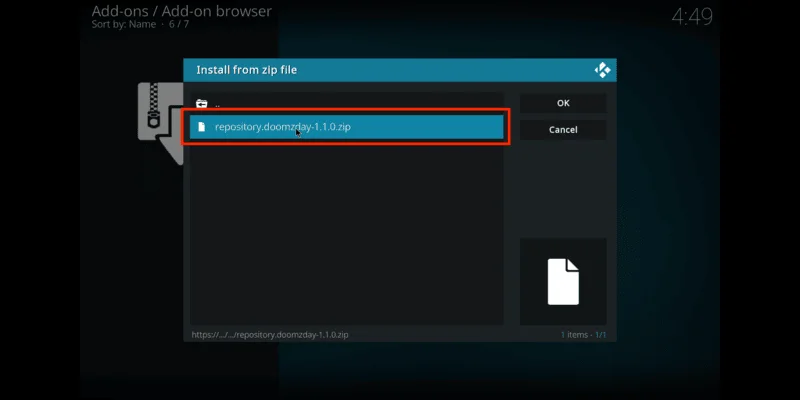Viewport: 800px width, 400px height.
Task: Click the 4:49 clock display
Action: point(694,17)
